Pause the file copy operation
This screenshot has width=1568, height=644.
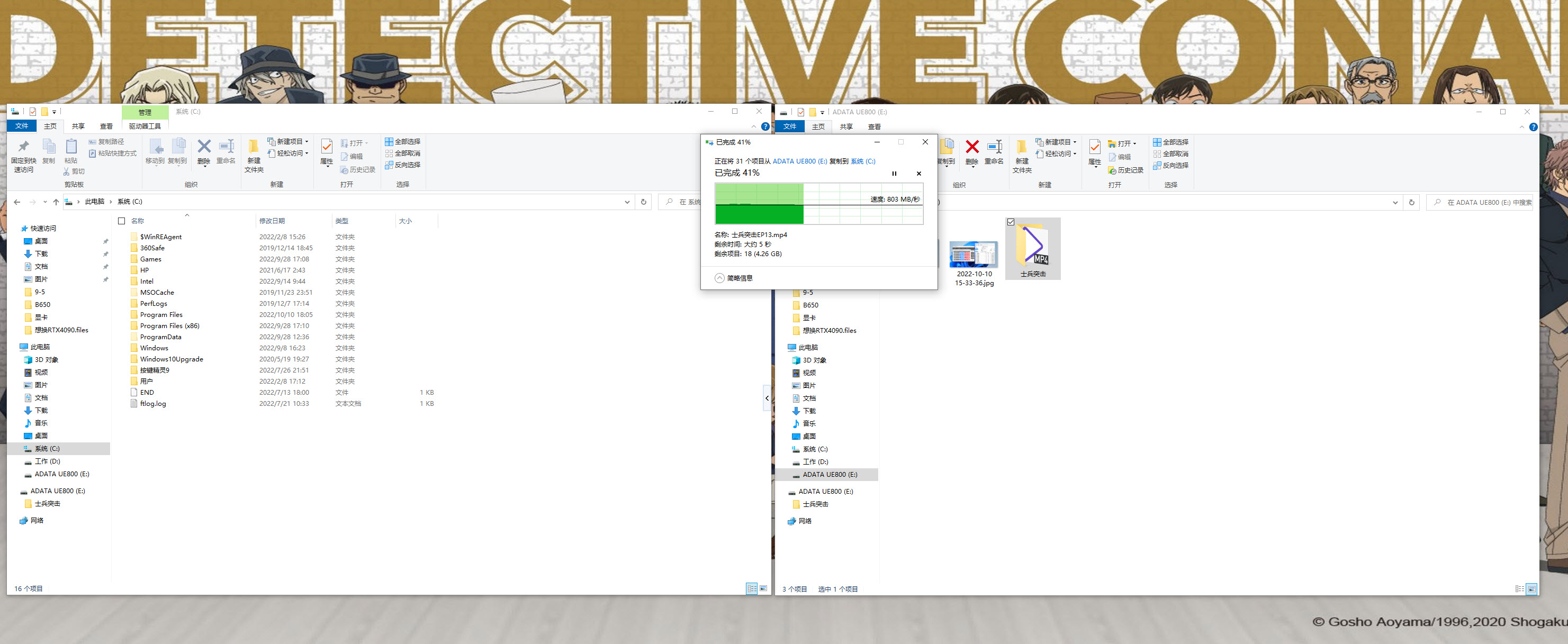coord(894,174)
